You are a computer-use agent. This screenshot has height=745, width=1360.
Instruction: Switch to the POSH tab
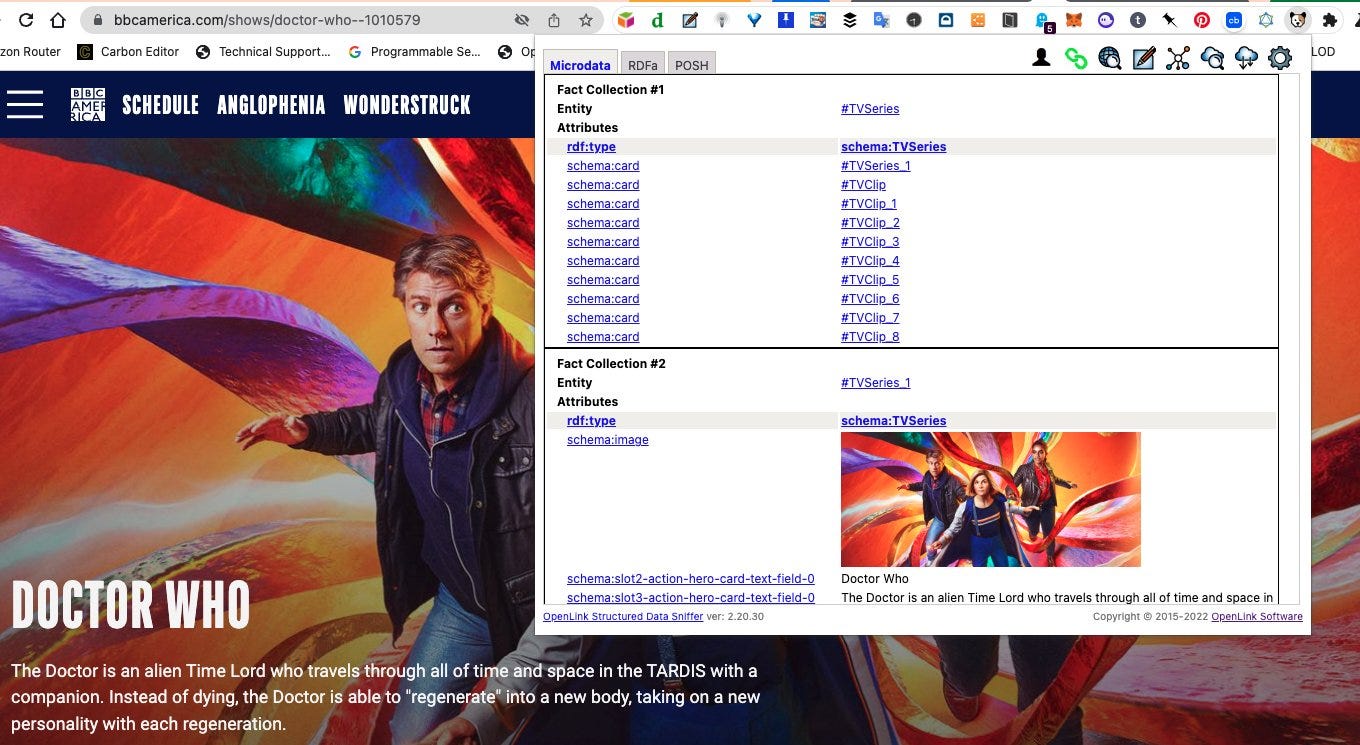[x=691, y=65]
